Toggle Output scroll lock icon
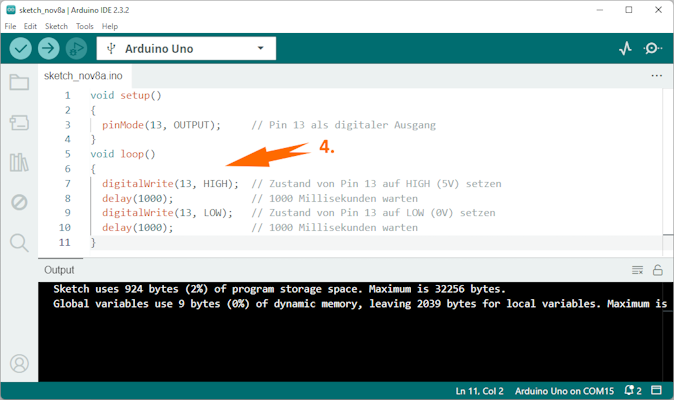Image resolution: width=674 pixels, height=400 pixels. (658, 270)
